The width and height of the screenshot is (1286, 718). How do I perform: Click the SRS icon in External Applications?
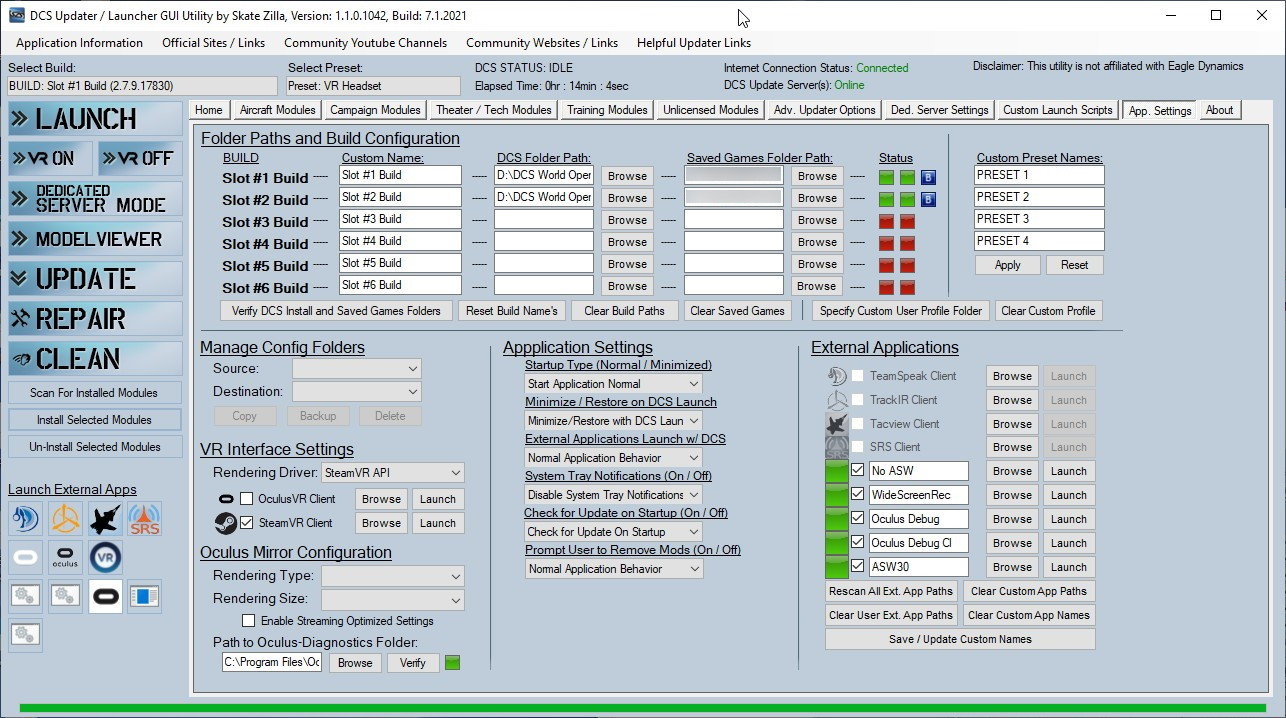[x=837, y=447]
